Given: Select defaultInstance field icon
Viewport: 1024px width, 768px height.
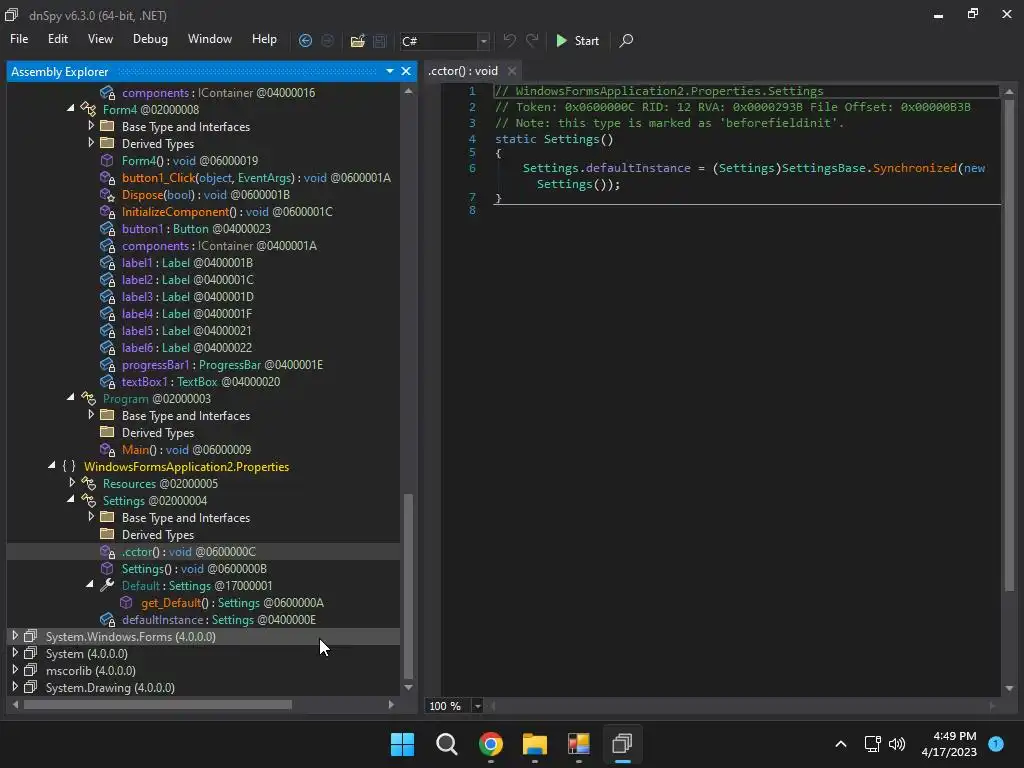Looking at the screenshot, I should [107, 619].
